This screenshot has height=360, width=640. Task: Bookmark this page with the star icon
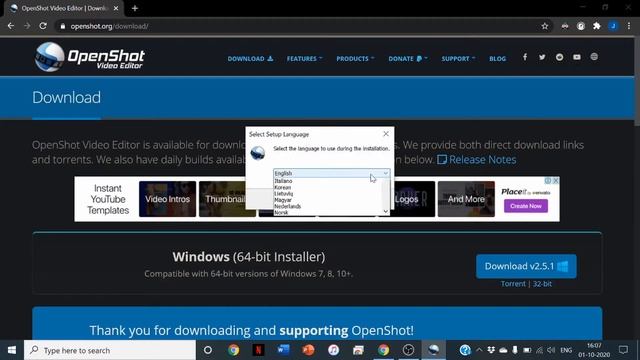pos(544,26)
